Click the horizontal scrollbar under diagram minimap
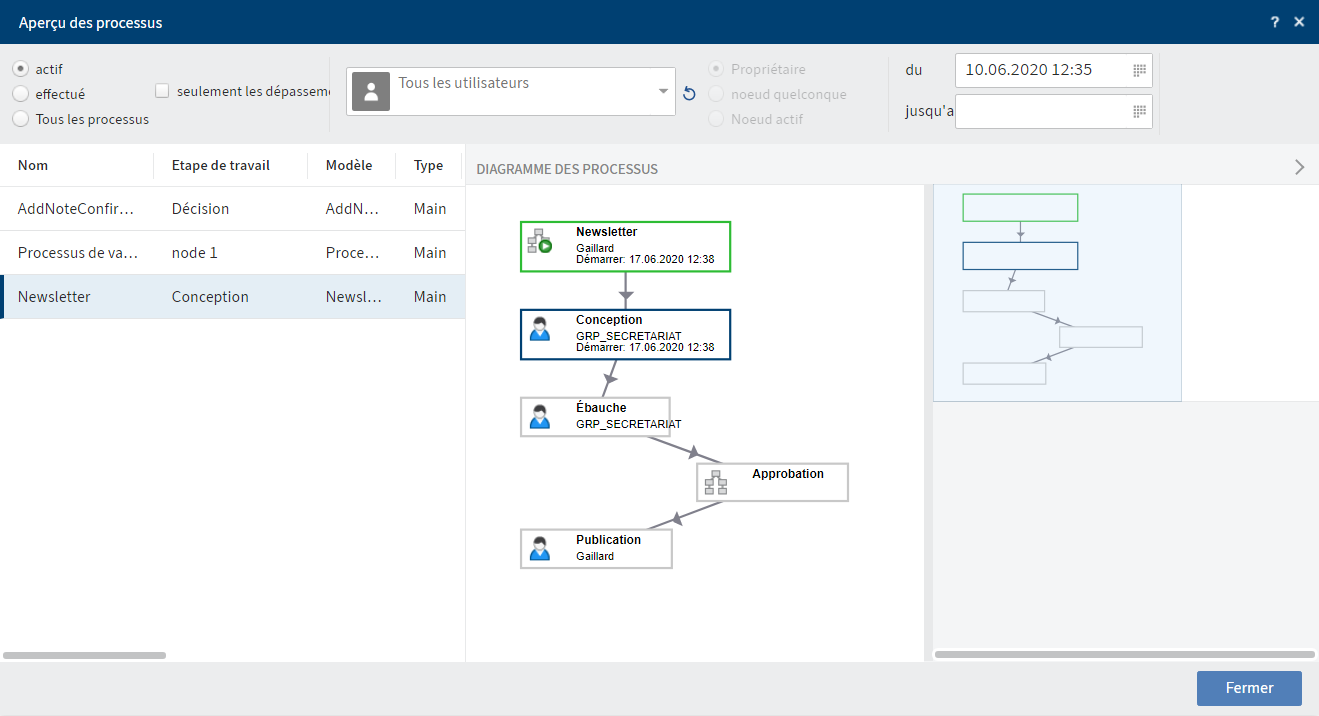The height and width of the screenshot is (716, 1319). [x=1124, y=655]
